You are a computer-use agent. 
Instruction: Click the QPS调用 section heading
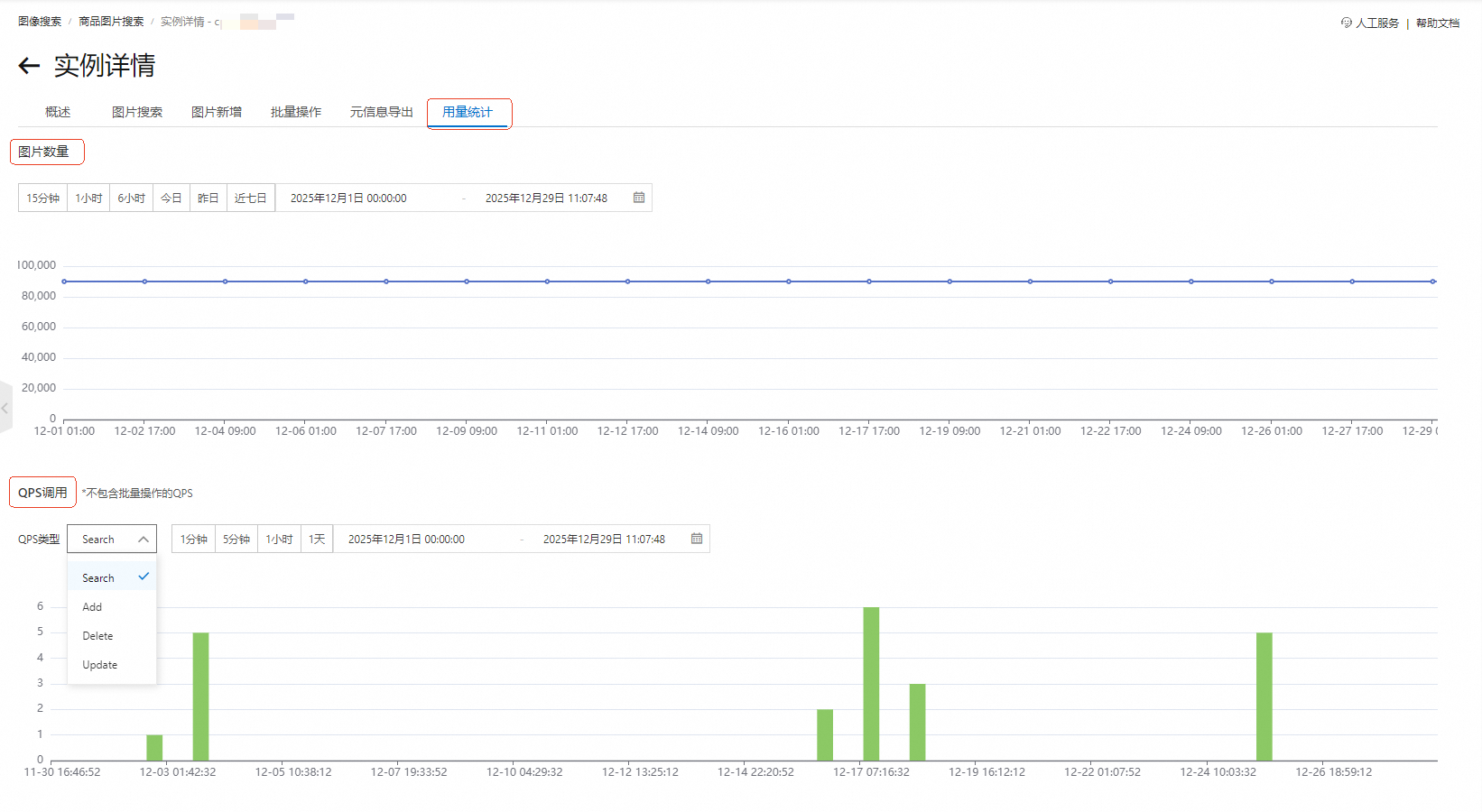click(42, 493)
